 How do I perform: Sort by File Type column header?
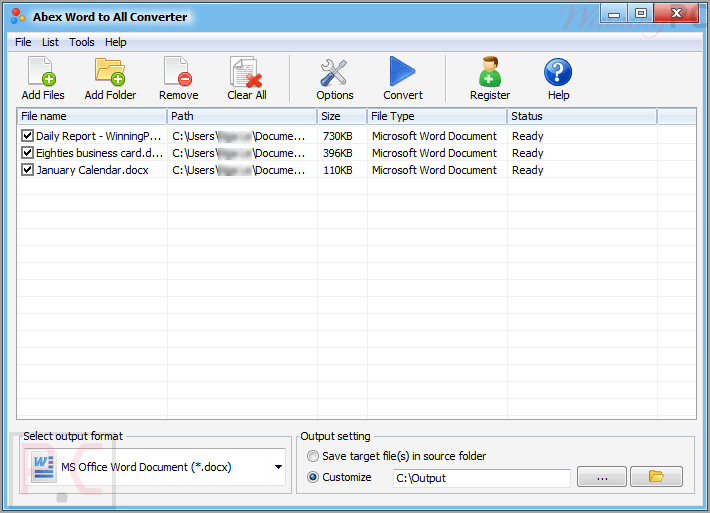click(x=437, y=116)
